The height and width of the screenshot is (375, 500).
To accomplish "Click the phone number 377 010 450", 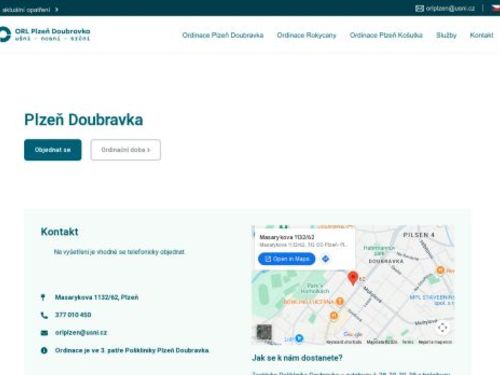I will [x=73, y=315].
